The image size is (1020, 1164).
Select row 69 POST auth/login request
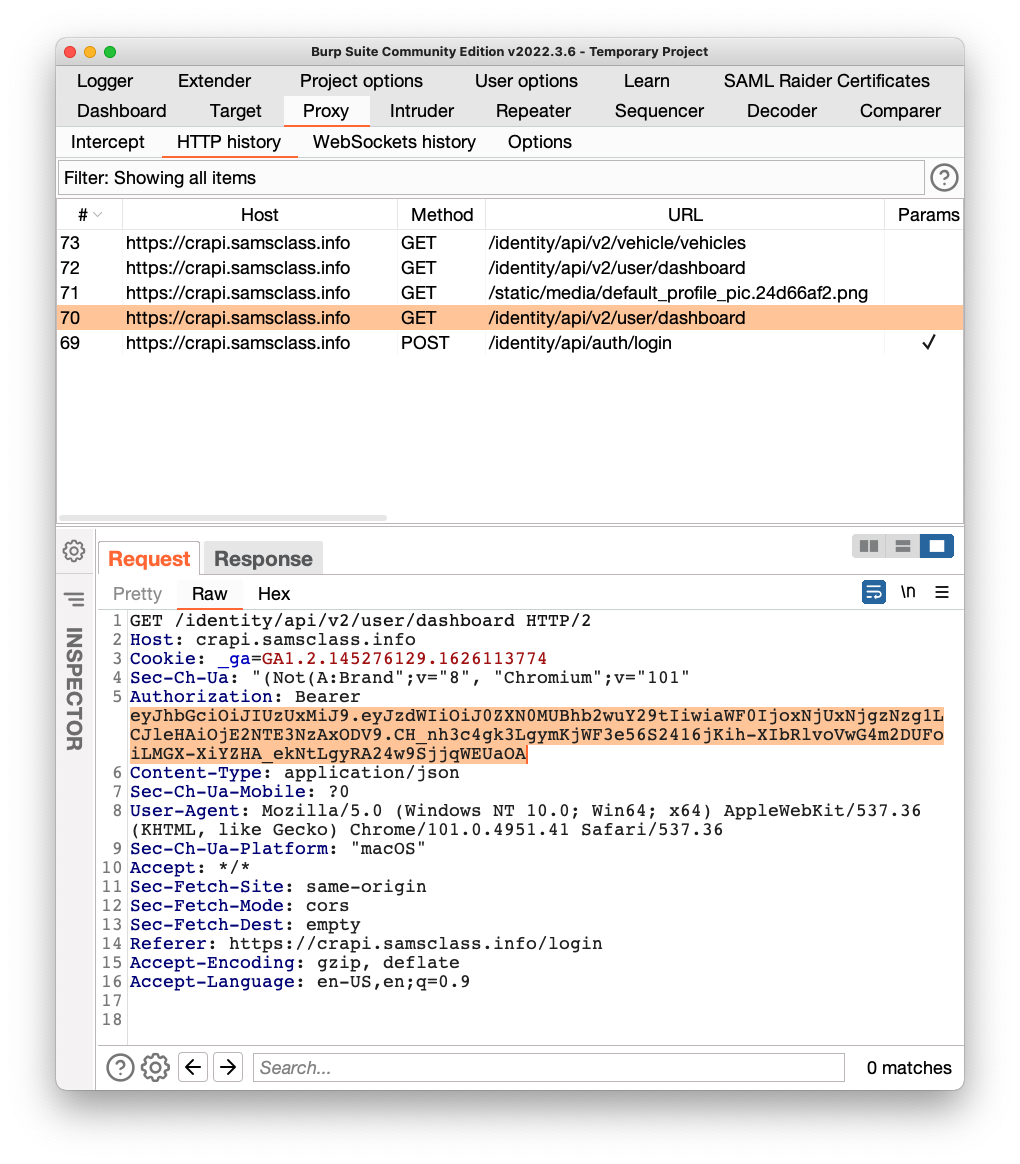510,343
